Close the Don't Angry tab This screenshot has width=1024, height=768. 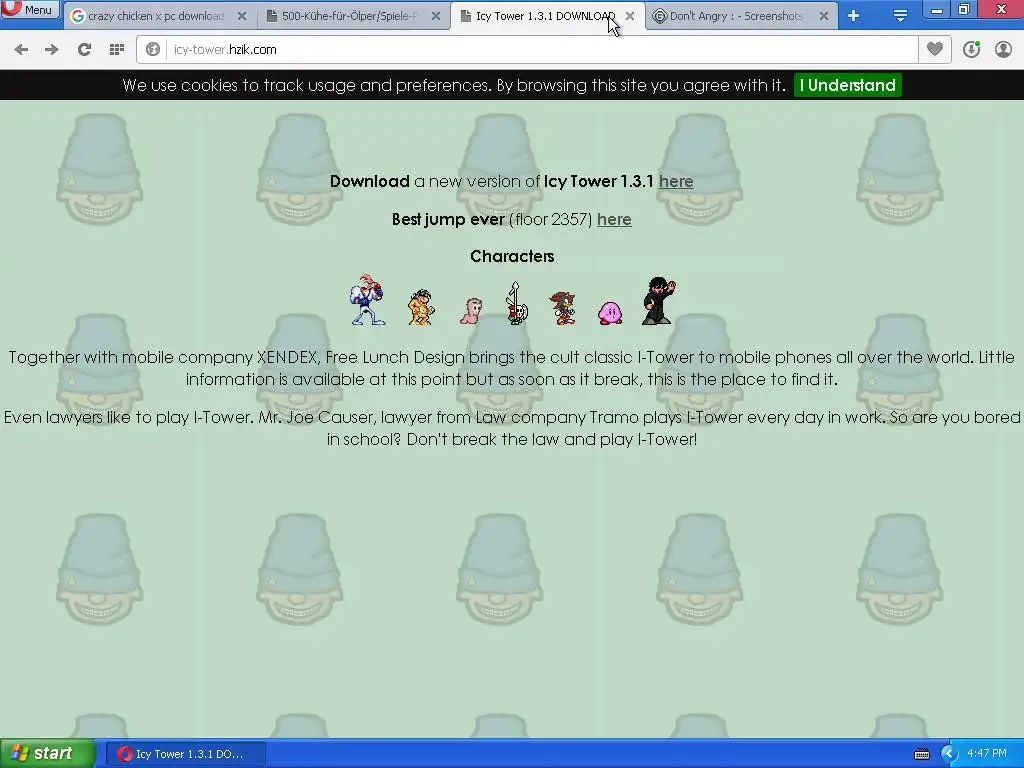[x=824, y=16]
